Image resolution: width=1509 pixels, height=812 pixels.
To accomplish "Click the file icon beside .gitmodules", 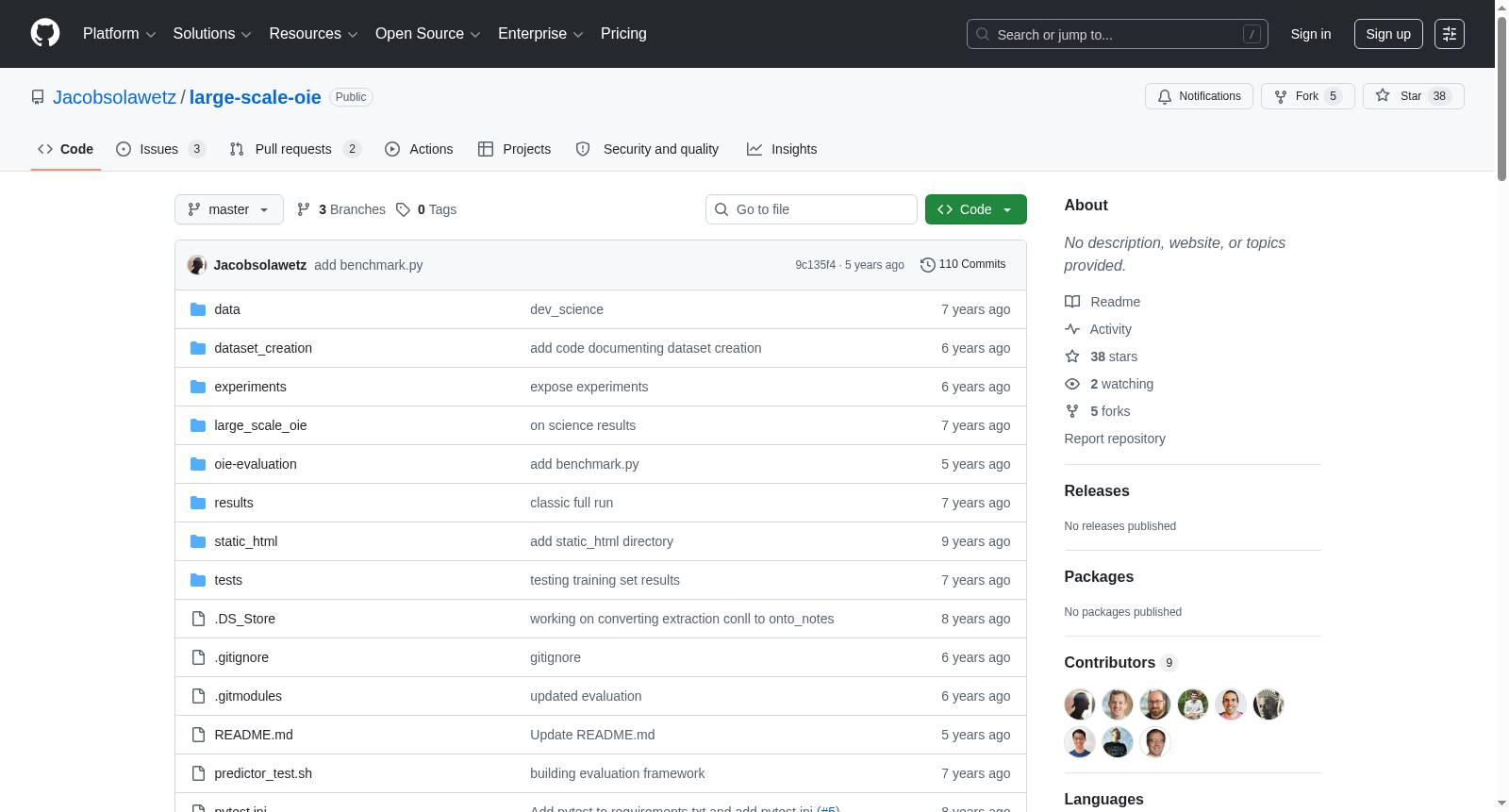I will tap(198, 696).
